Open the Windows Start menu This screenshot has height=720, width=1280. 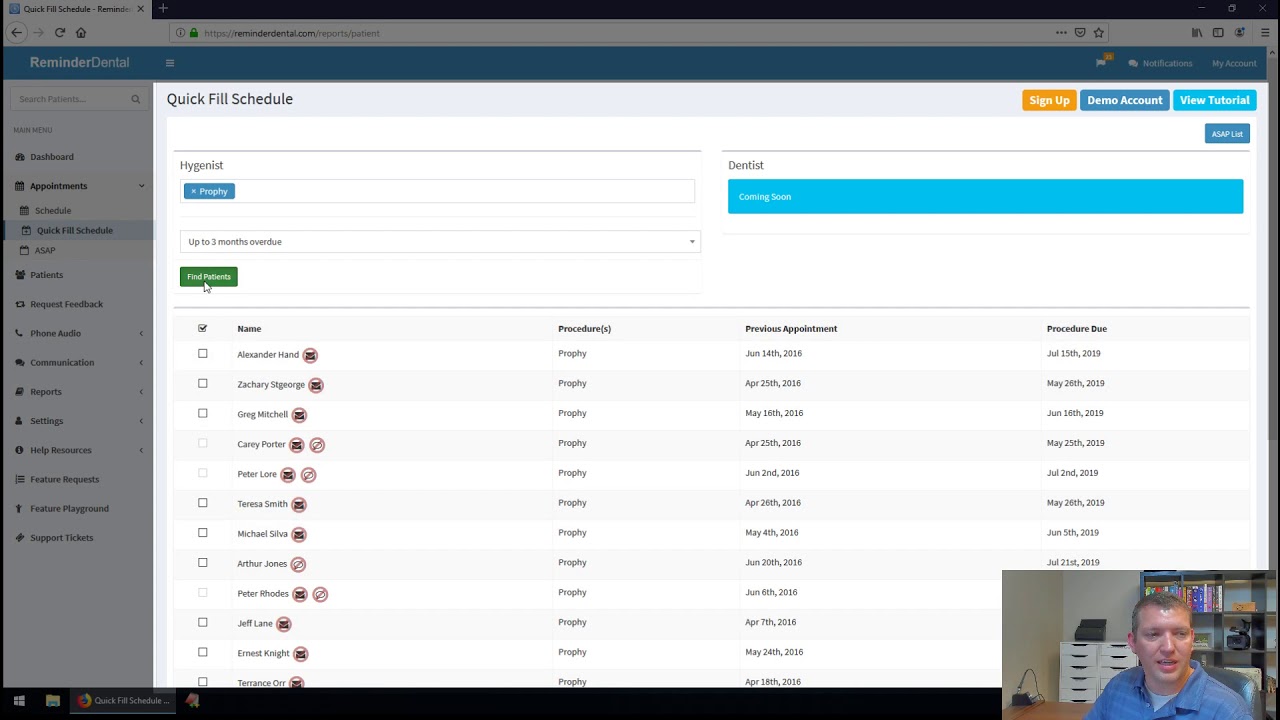(x=19, y=701)
